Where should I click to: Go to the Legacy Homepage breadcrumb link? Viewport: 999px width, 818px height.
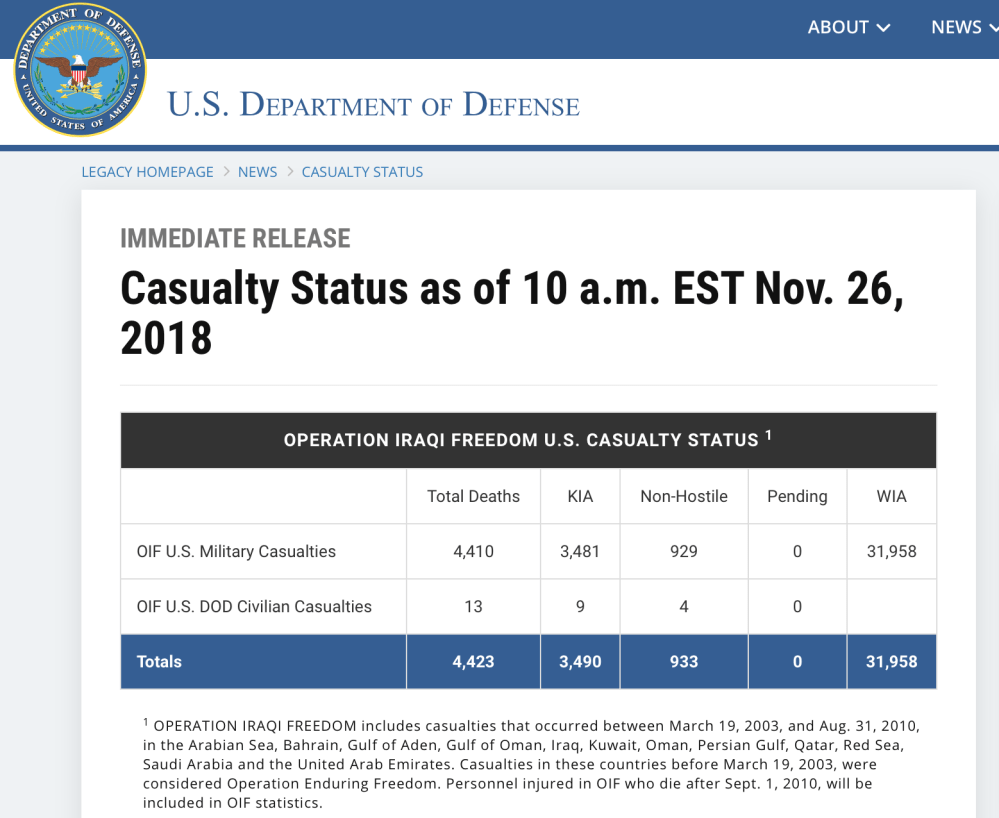click(147, 172)
